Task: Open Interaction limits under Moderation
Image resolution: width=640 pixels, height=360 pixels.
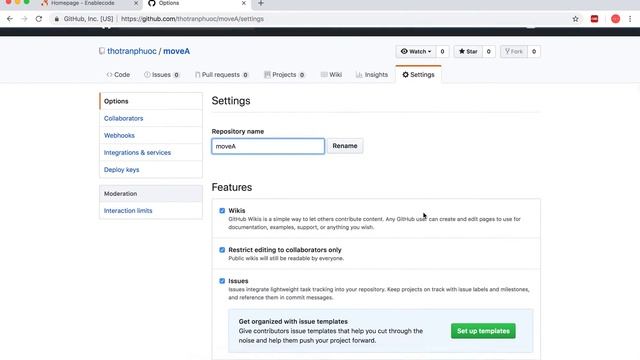Action: (x=151, y=211)
